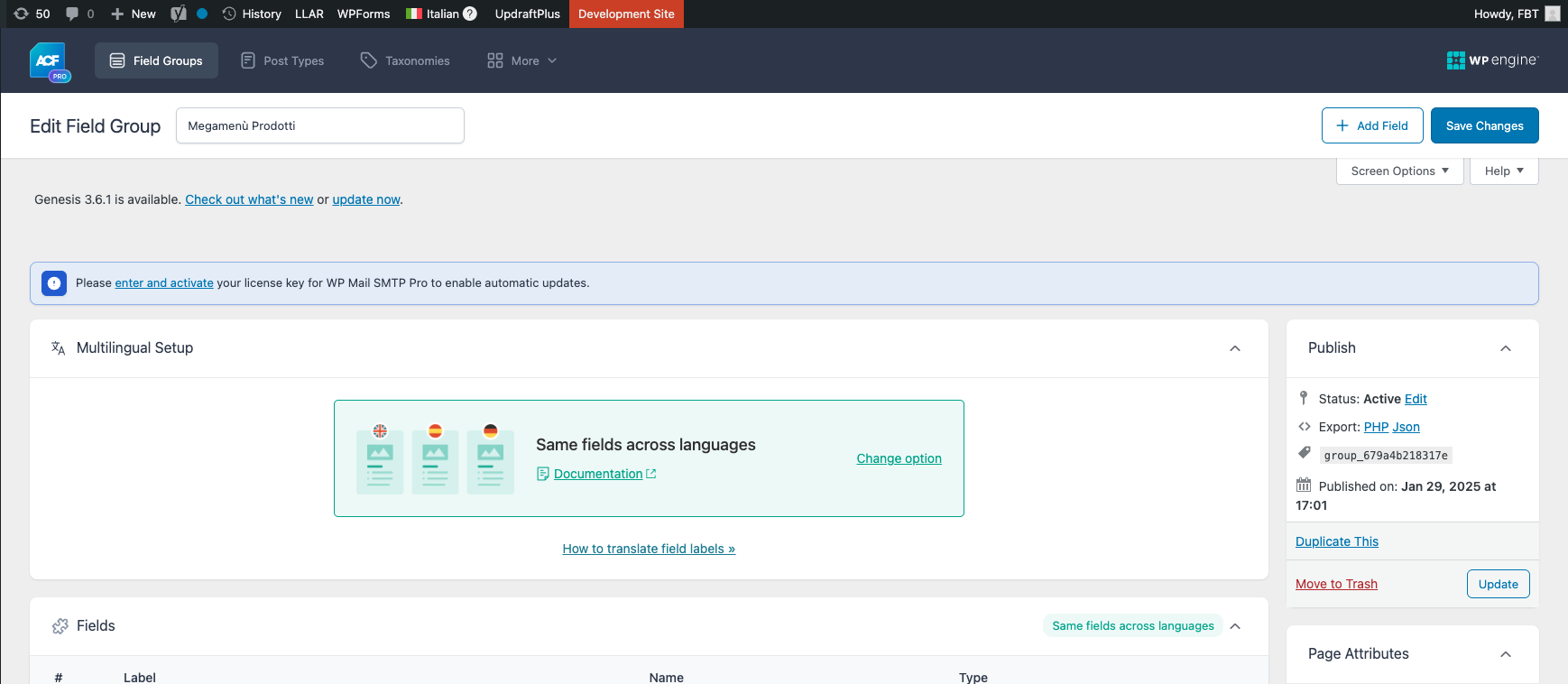
Task: Click the blue alert icon in license notice
Action: point(54,283)
